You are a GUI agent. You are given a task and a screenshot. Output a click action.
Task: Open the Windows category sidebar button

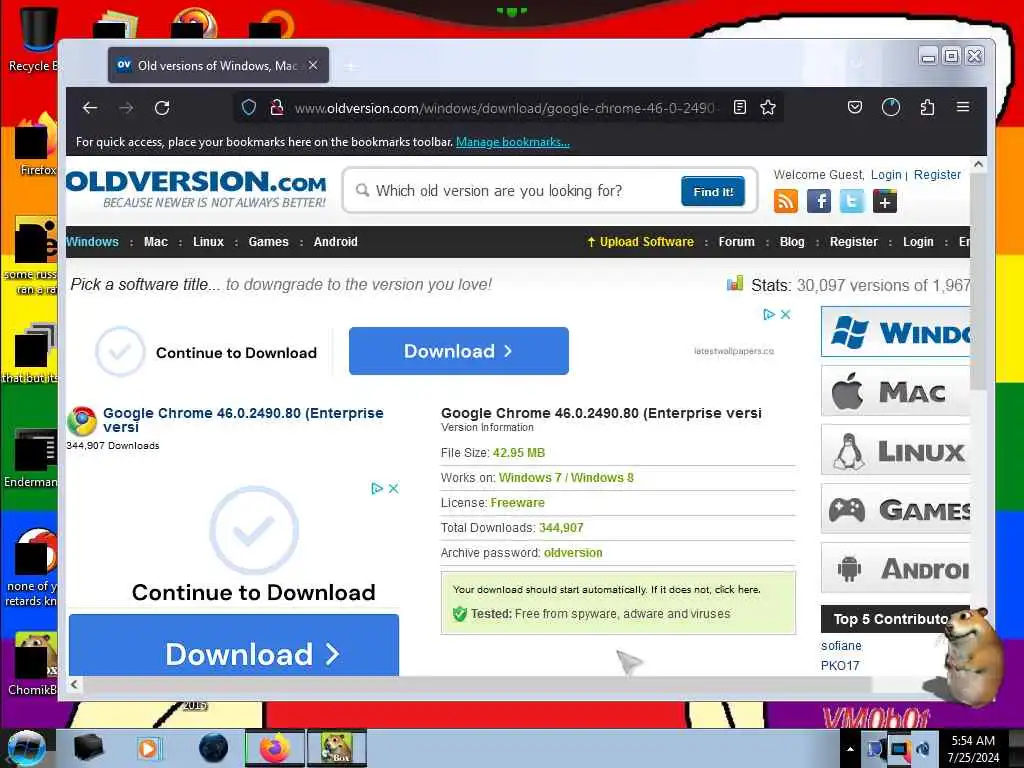pos(895,332)
